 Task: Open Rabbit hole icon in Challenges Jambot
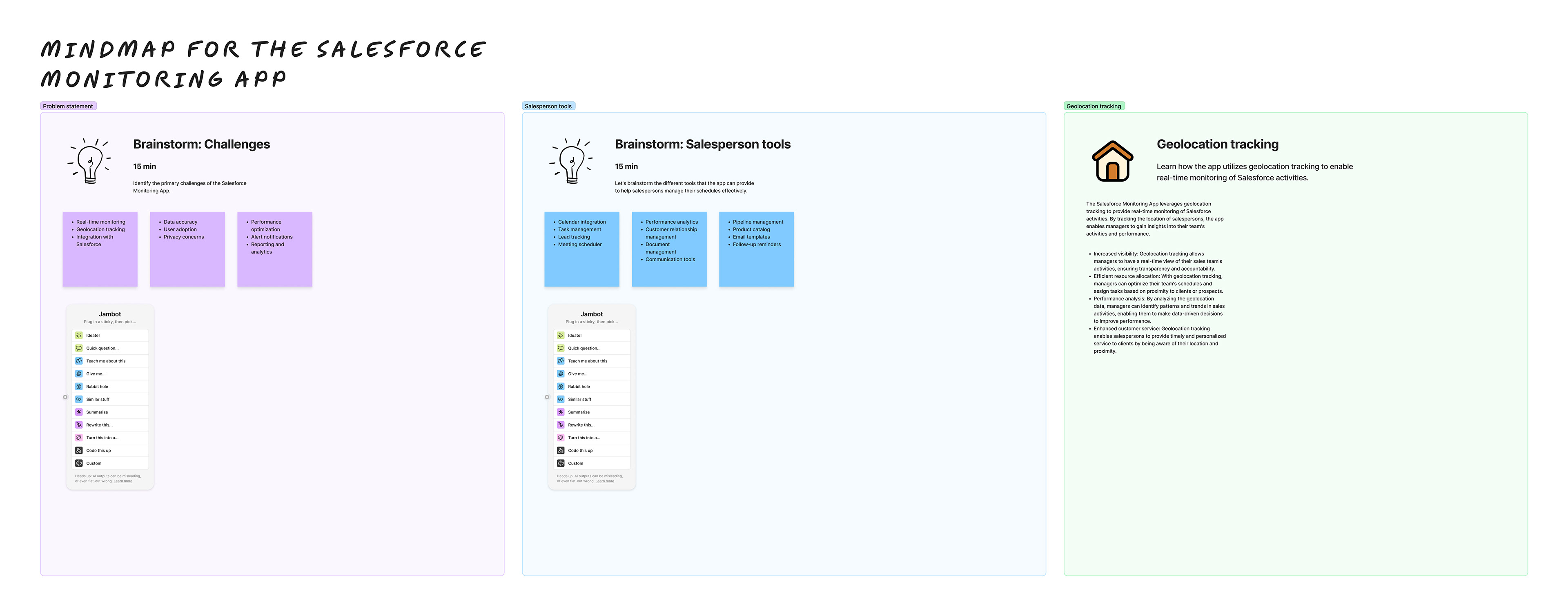[x=78, y=387]
